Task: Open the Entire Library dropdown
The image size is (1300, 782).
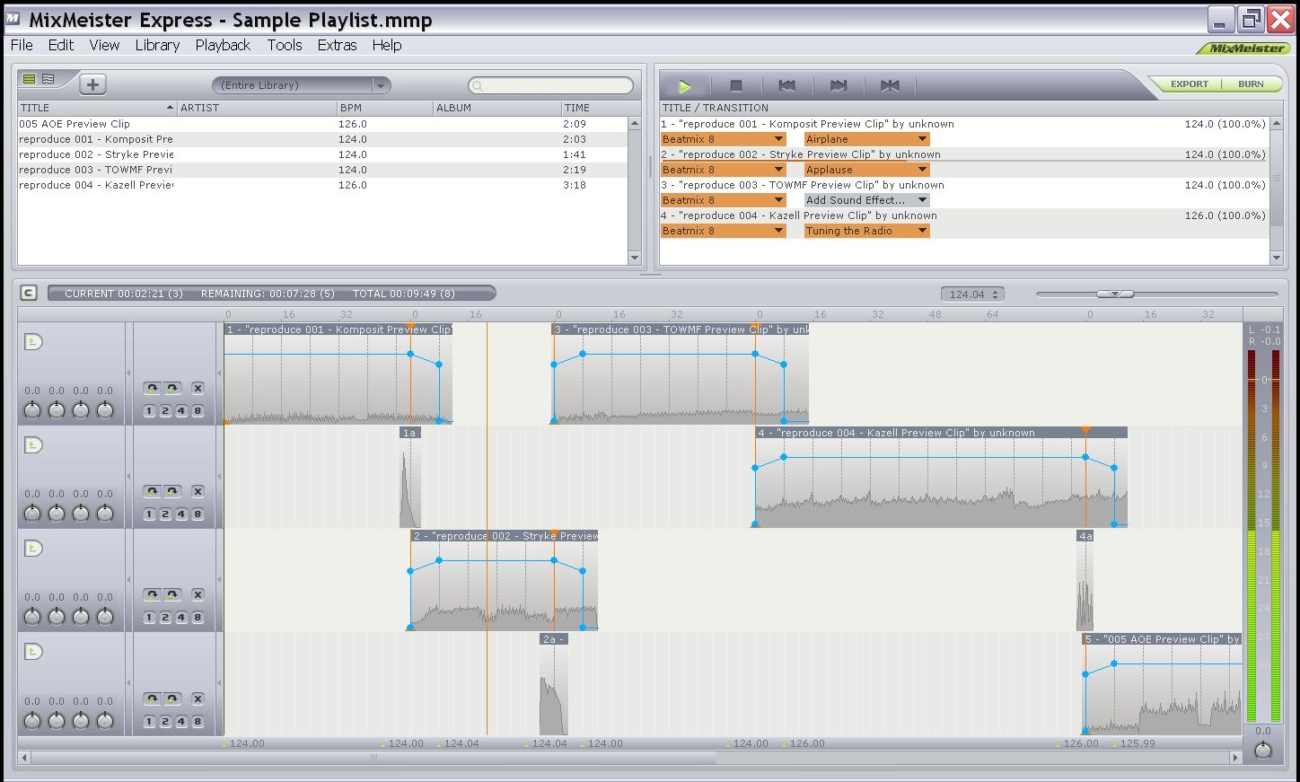Action: point(301,86)
